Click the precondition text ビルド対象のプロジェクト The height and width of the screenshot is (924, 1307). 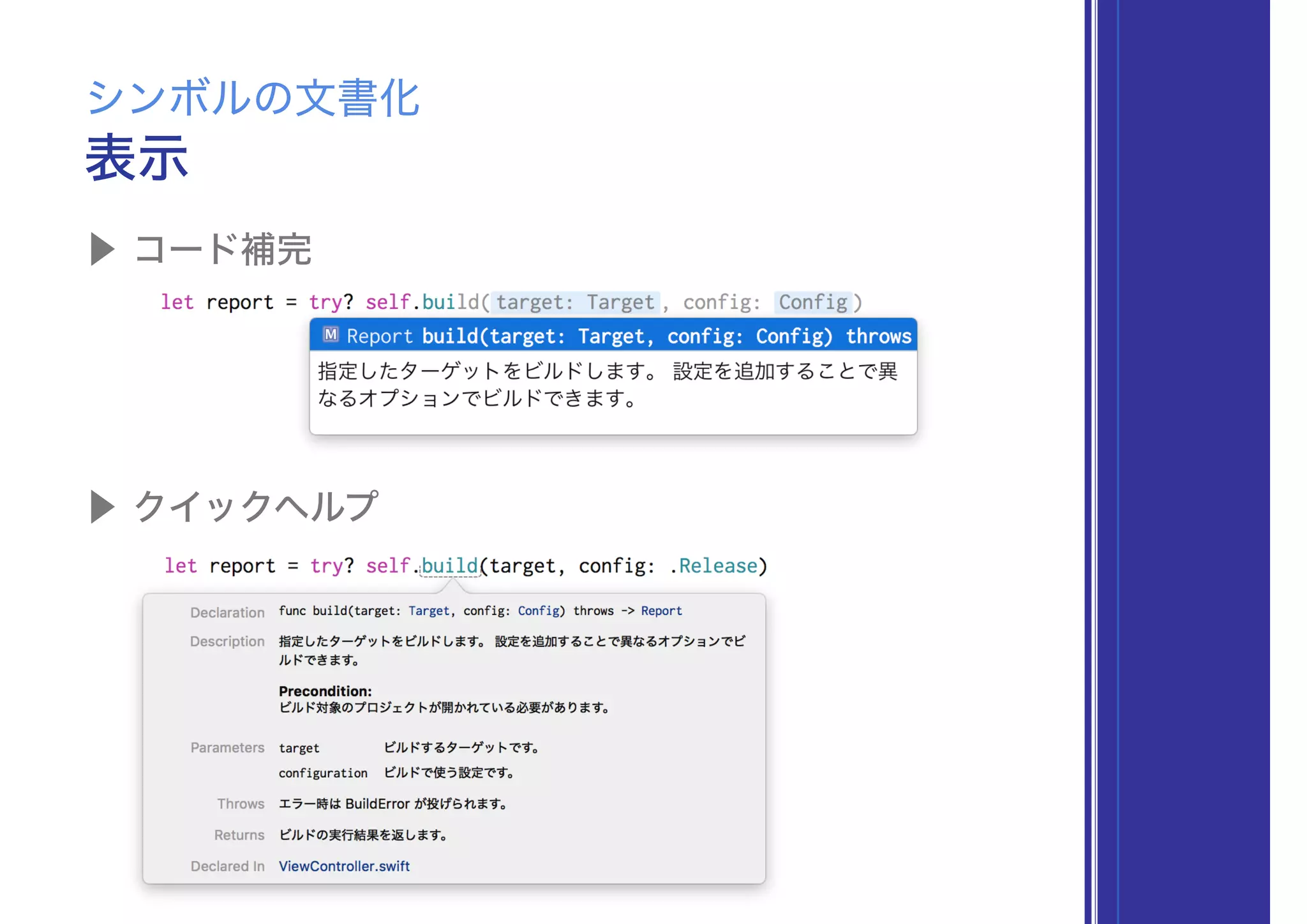[444, 707]
